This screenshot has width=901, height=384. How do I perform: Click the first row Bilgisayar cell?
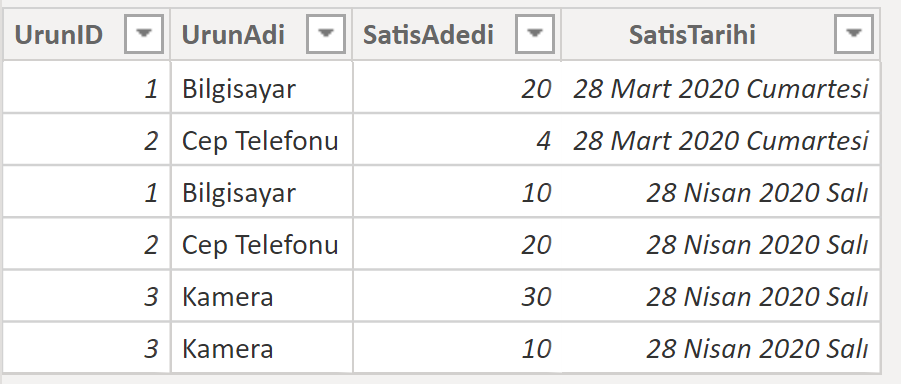(261, 88)
